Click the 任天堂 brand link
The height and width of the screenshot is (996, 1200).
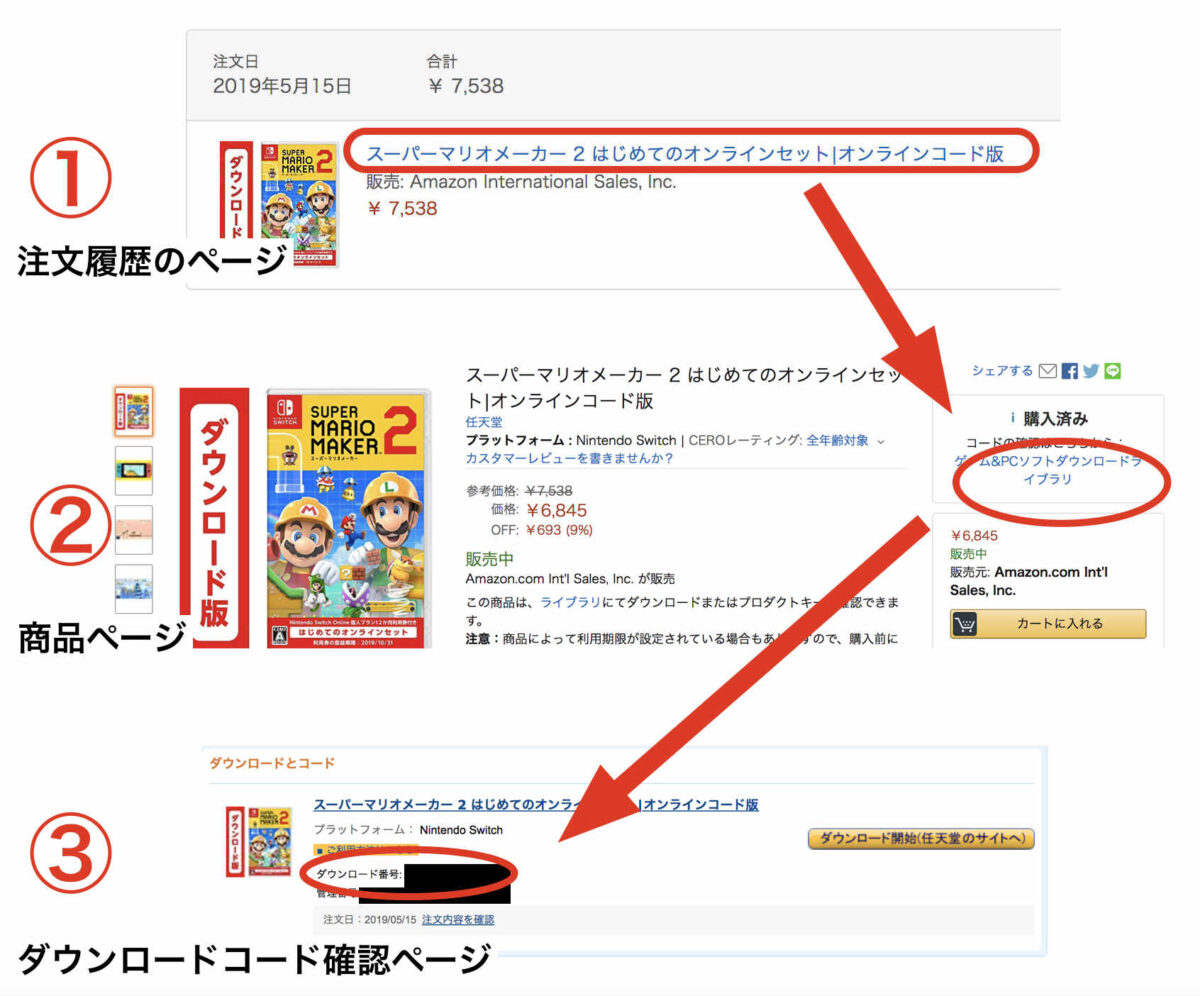tap(483, 422)
